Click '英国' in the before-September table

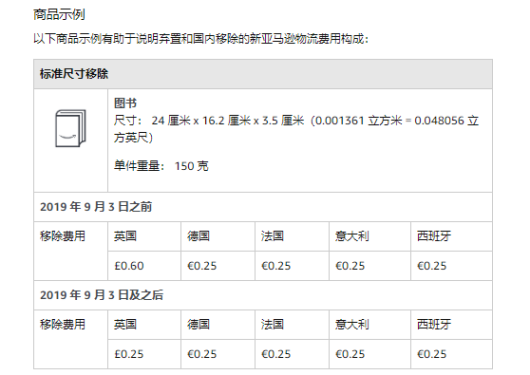point(125,236)
